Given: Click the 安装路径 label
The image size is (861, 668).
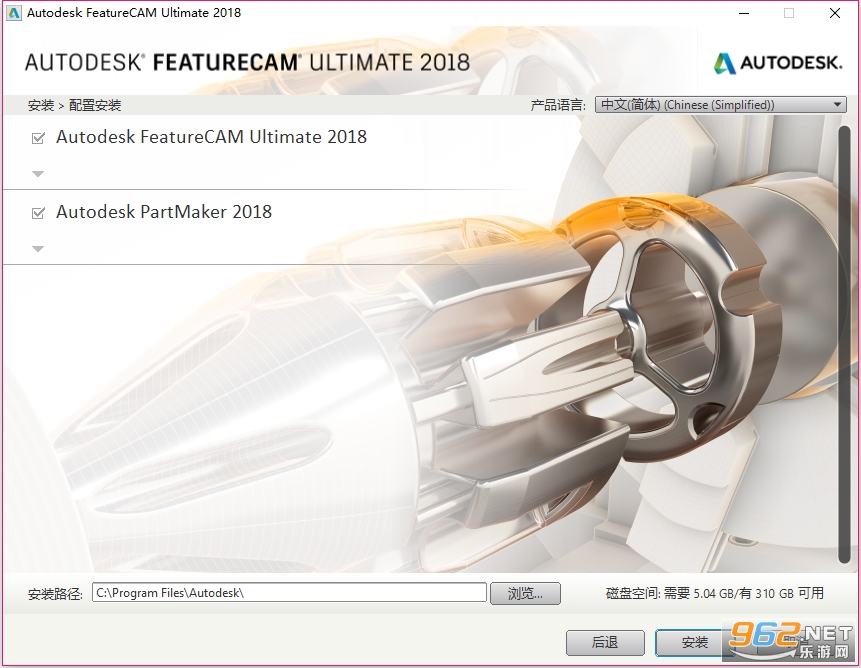Looking at the screenshot, I should pos(55,594).
